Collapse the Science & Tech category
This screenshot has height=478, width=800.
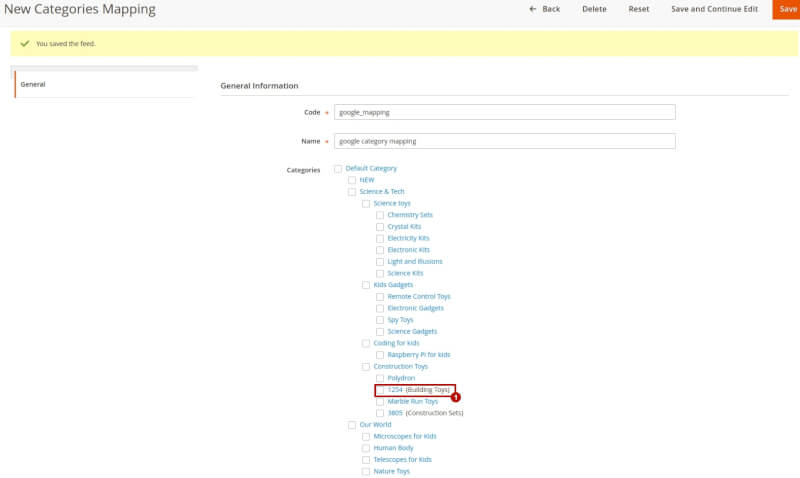[x=382, y=192]
